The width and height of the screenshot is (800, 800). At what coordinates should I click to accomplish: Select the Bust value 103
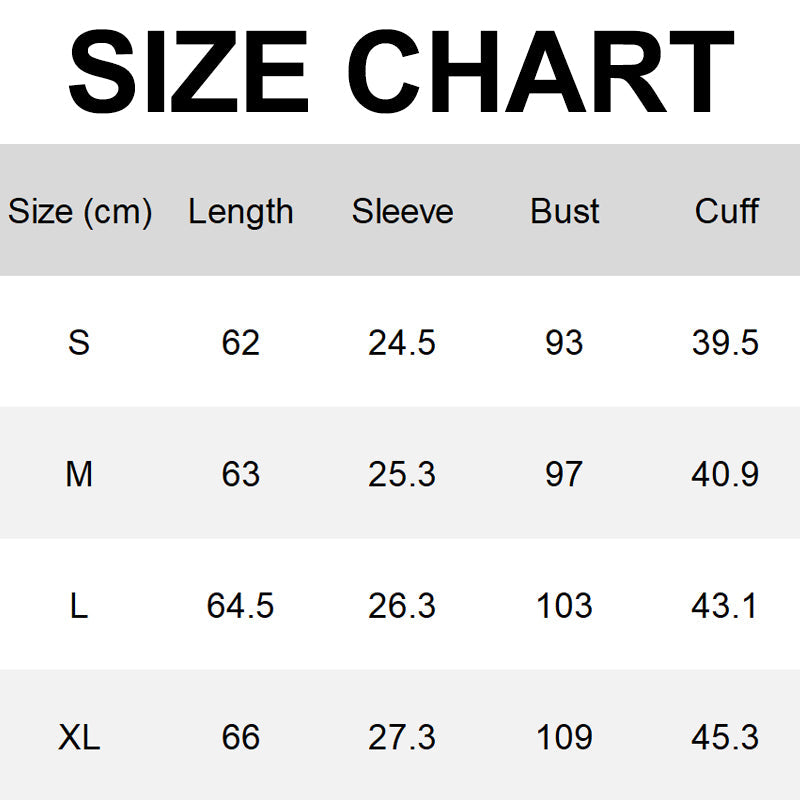[564, 606]
